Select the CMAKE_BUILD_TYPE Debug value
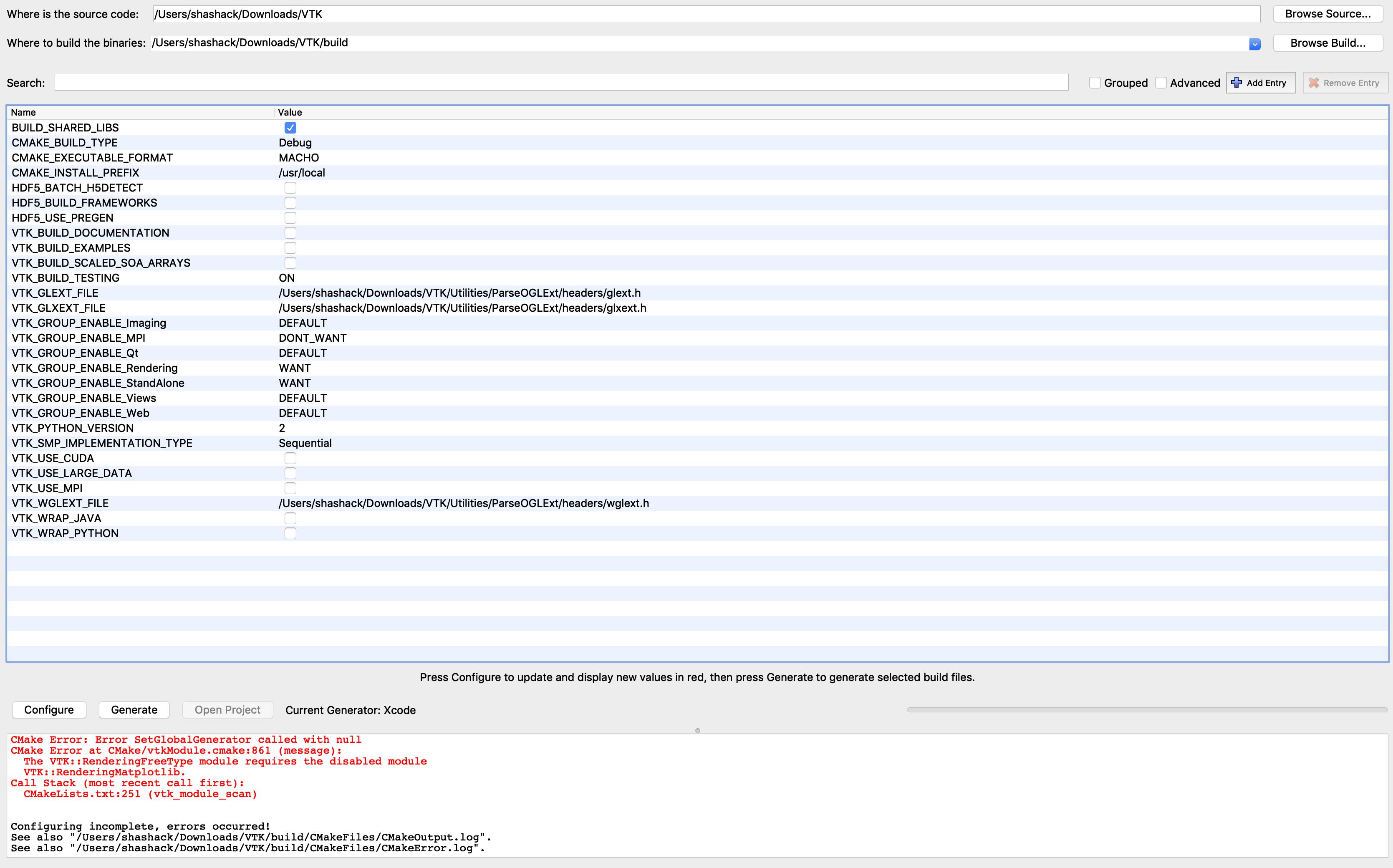This screenshot has height=868, width=1393. point(295,143)
